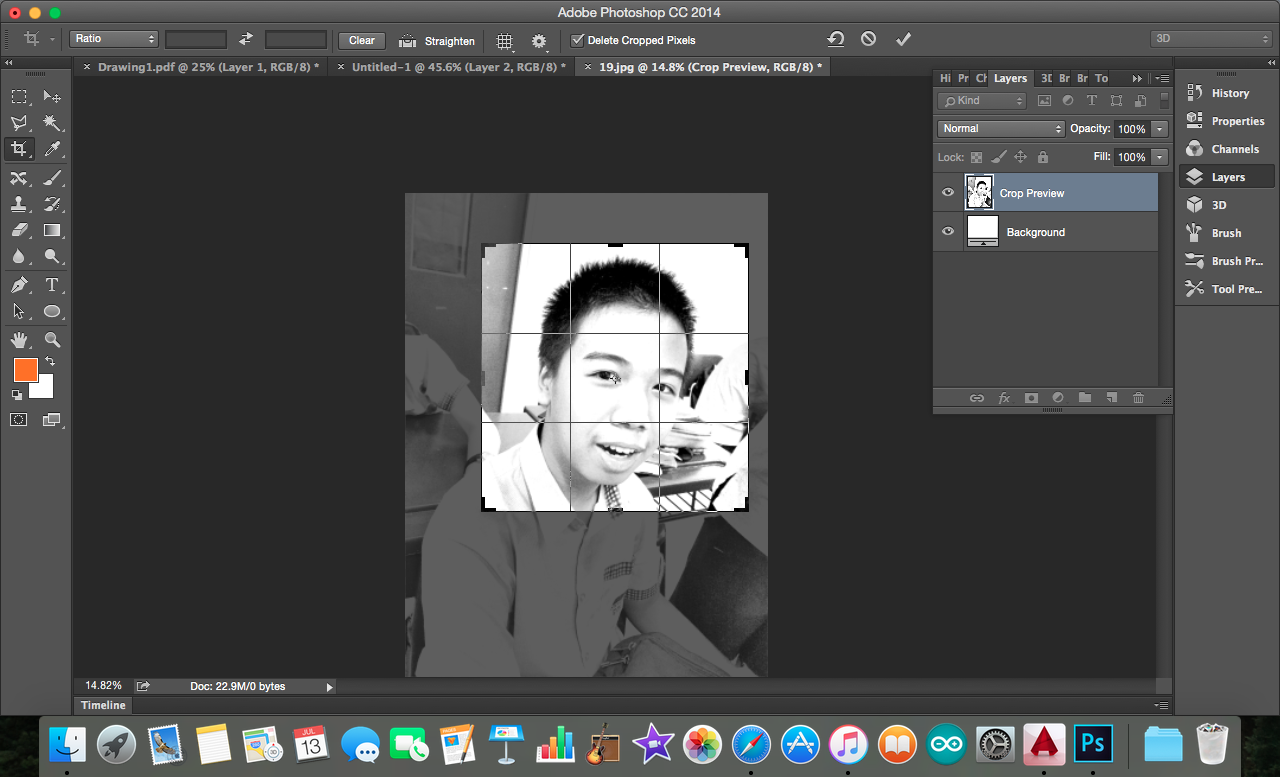
Task: Open additional crop settings gear
Action: point(539,41)
